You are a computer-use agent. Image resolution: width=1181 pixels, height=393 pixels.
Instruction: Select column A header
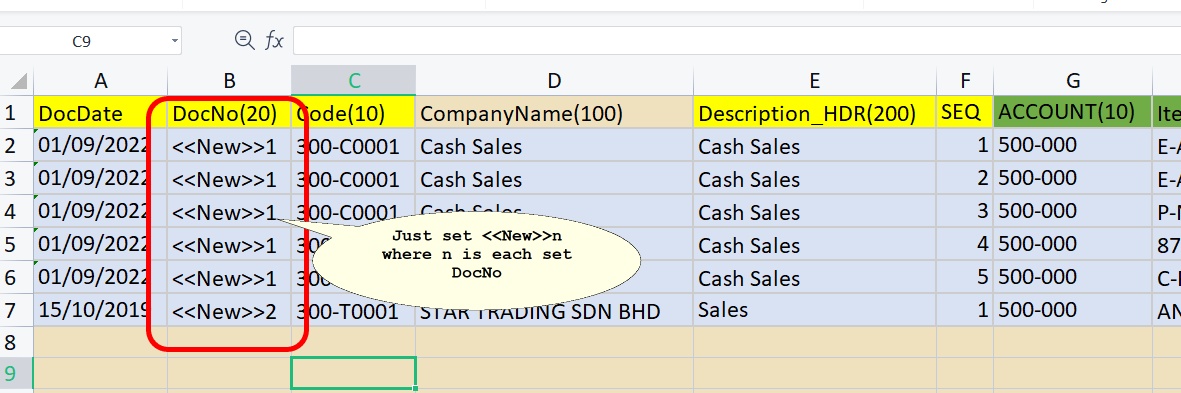(100, 81)
